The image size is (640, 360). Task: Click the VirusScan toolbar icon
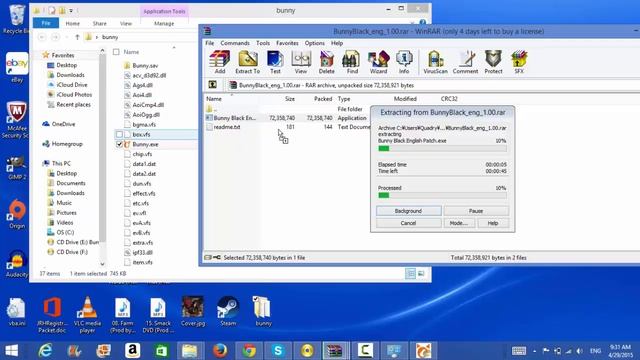pos(435,62)
